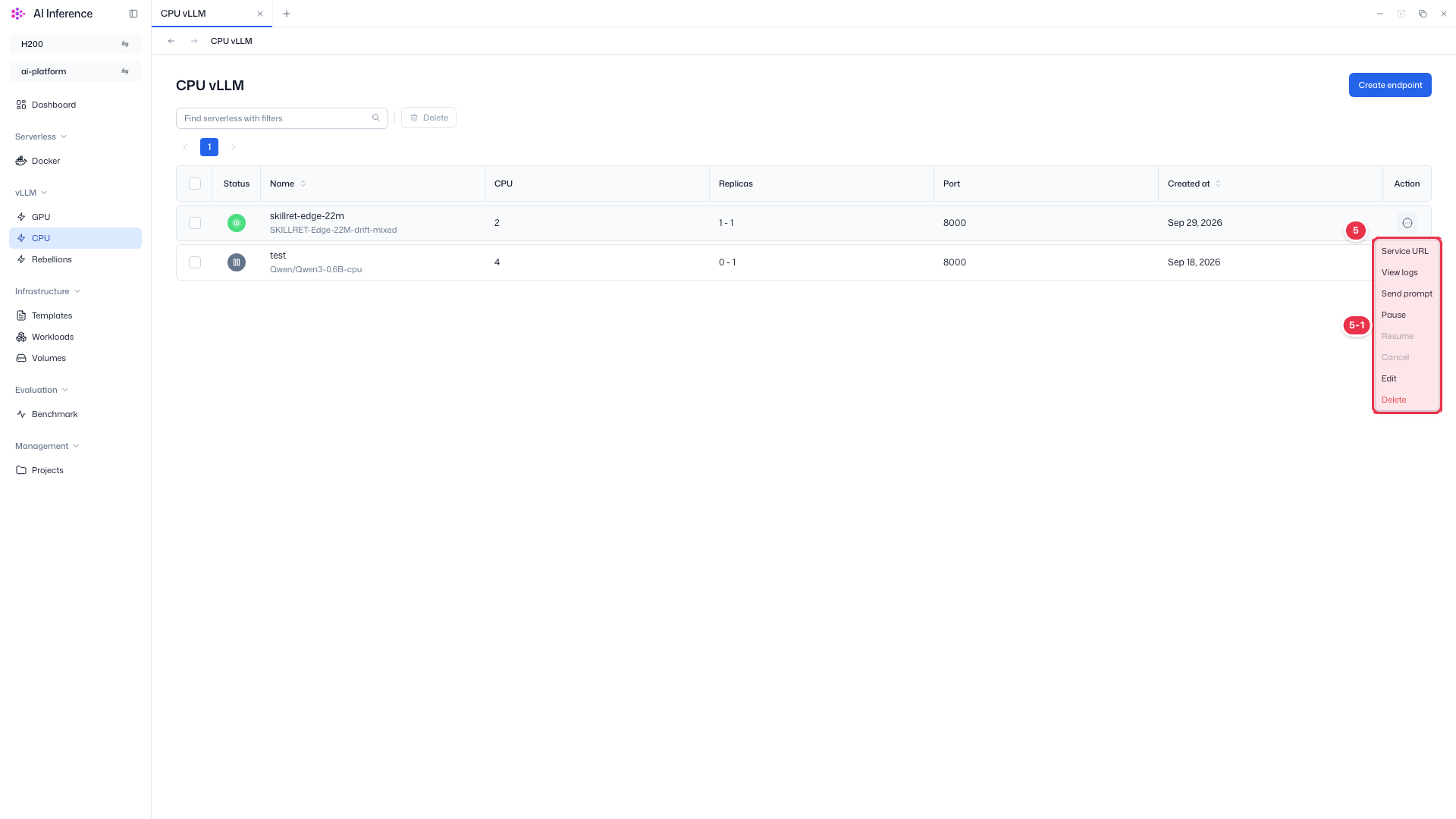Switch project using ai-platform swap icon
The height and width of the screenshot is (819, 1456).
click(x=125, y=71)
